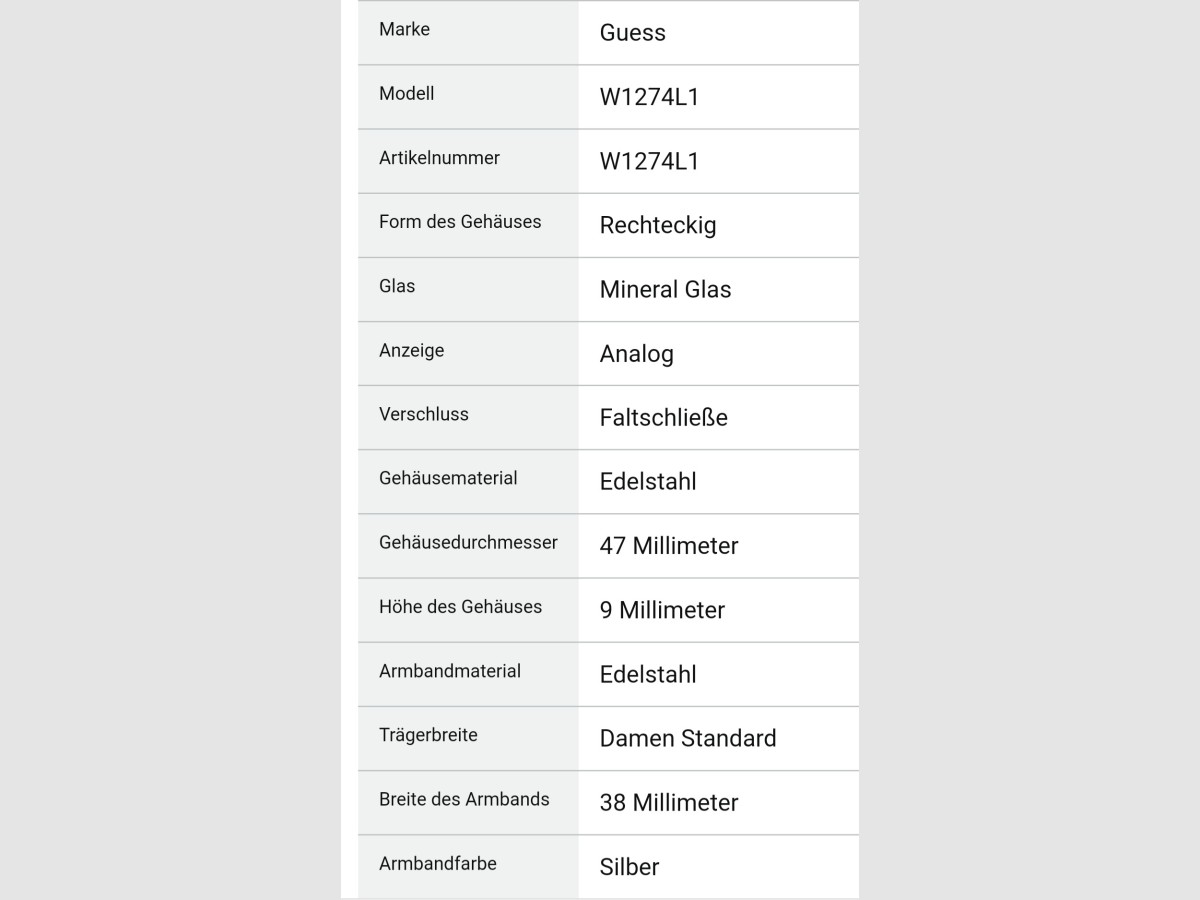1200x900 pixels.
Task: Select the Mineral Glas value
Action: (665, 290)
